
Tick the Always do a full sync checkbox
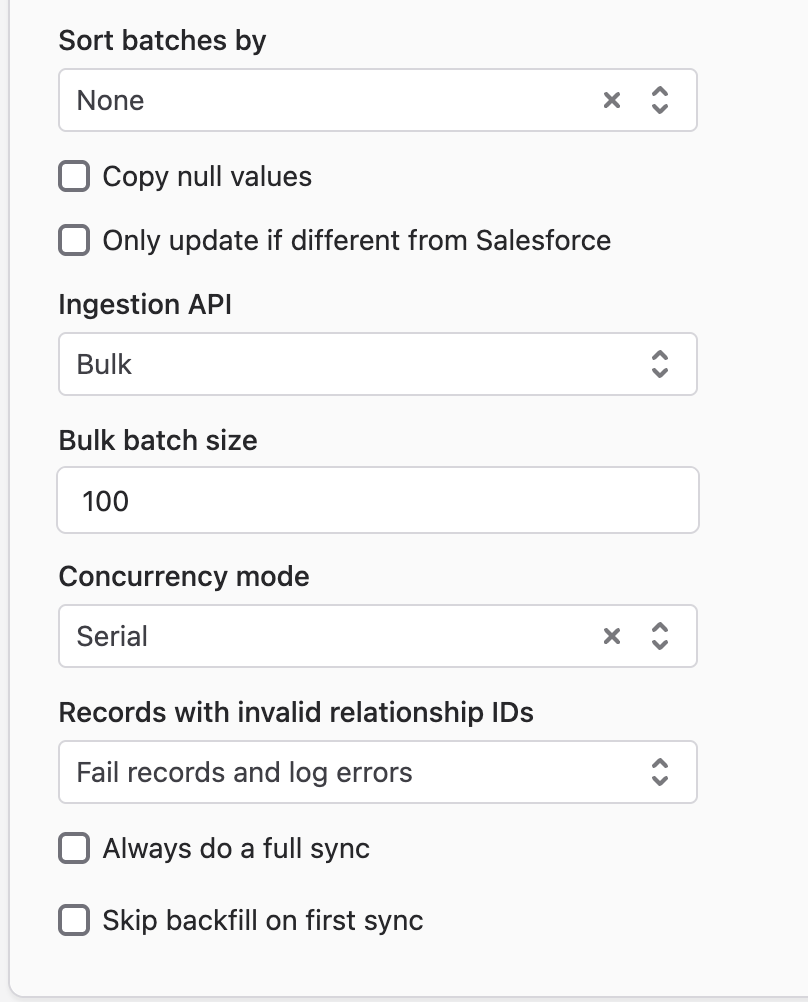point(74,849)
